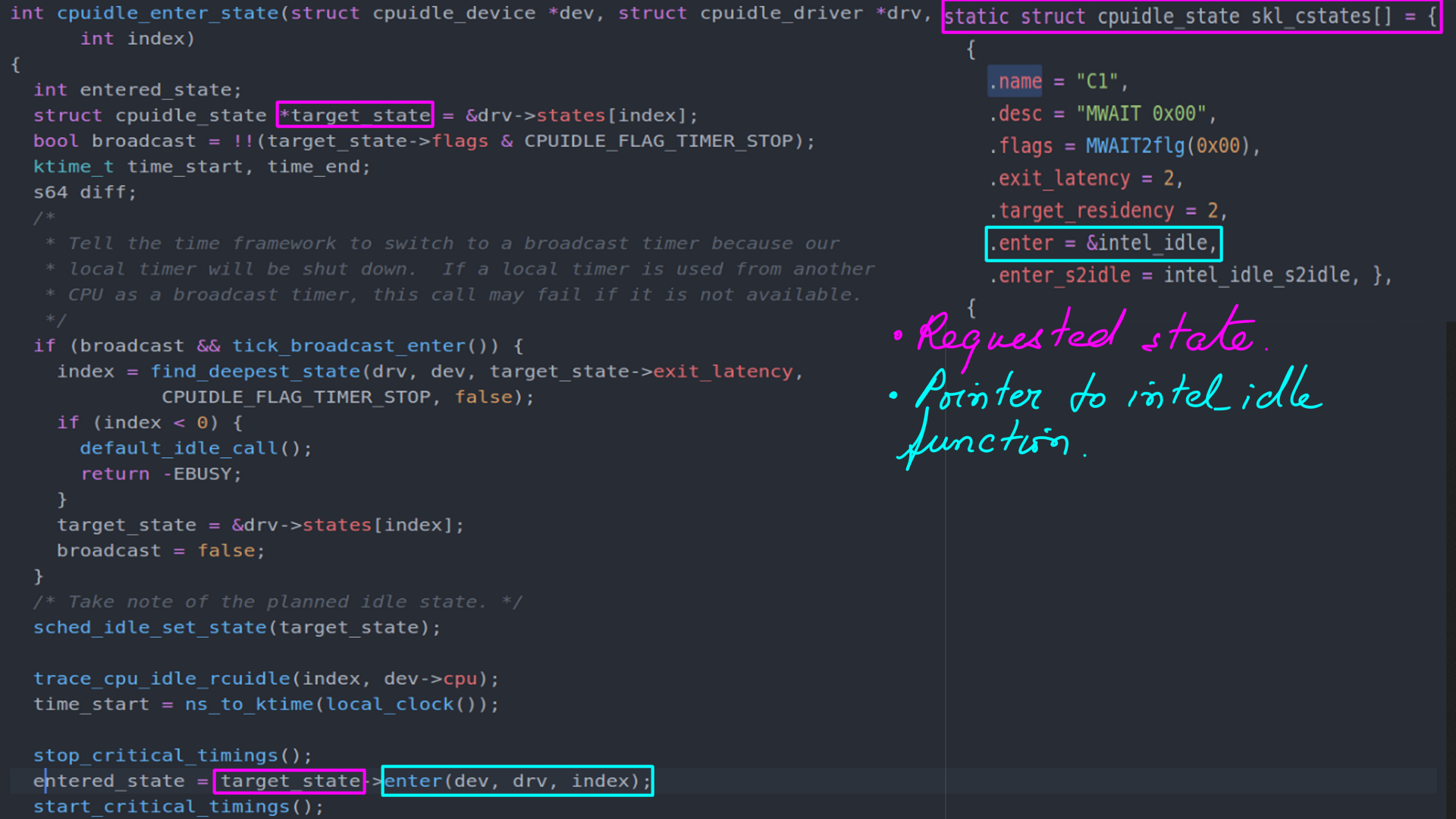
Task: Click 'target_state = &drv->states[index];' line
Action: (260, 525)
